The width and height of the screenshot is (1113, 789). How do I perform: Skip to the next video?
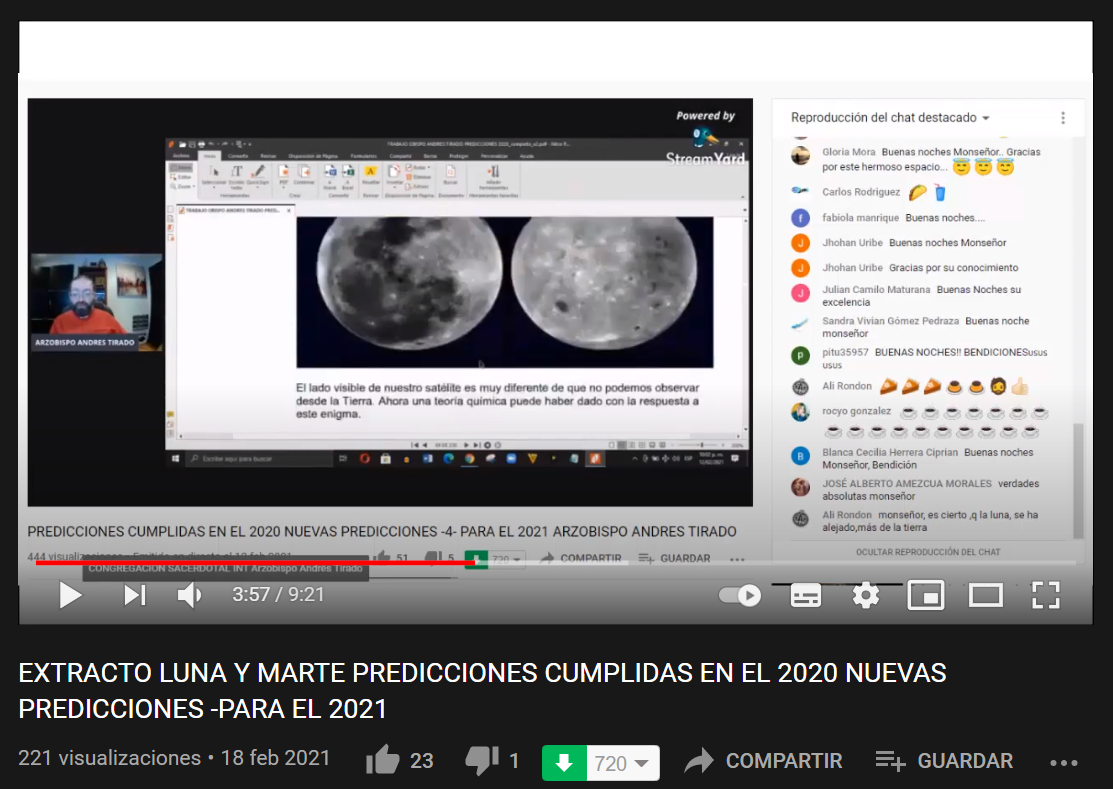click(x=135, y=595)
